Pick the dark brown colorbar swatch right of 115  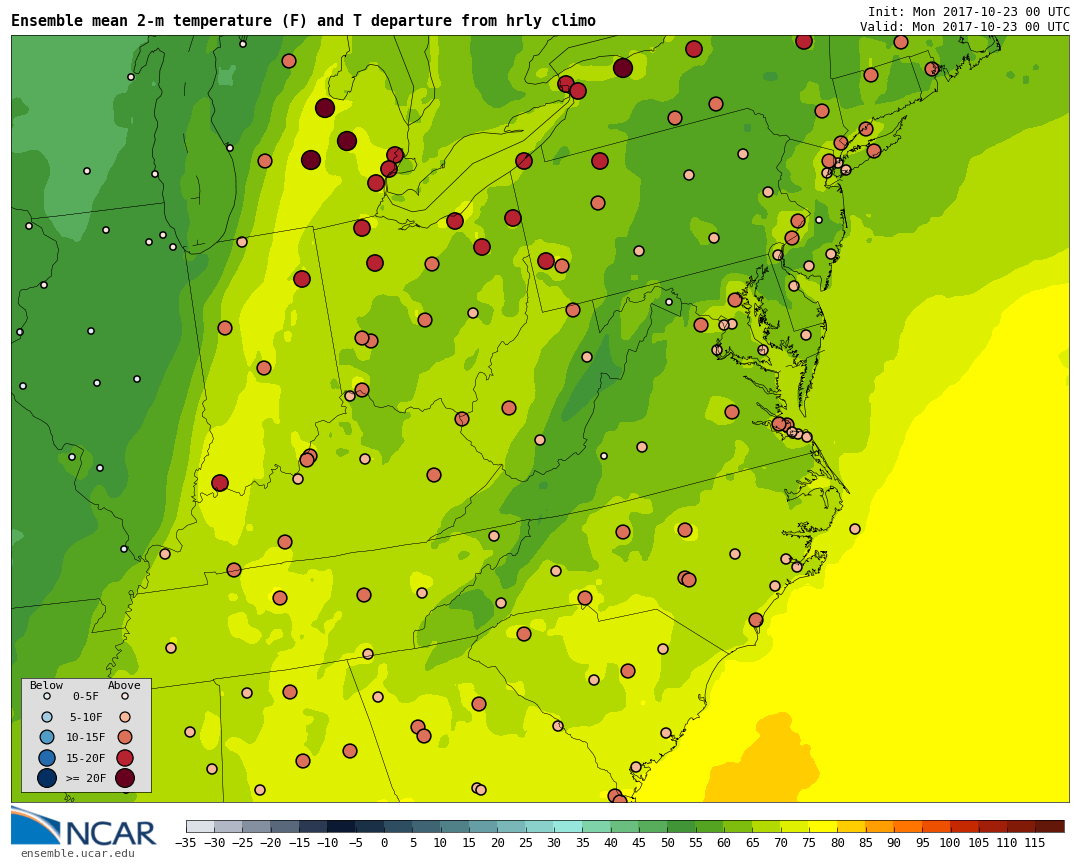click(x=1049, y=826)
